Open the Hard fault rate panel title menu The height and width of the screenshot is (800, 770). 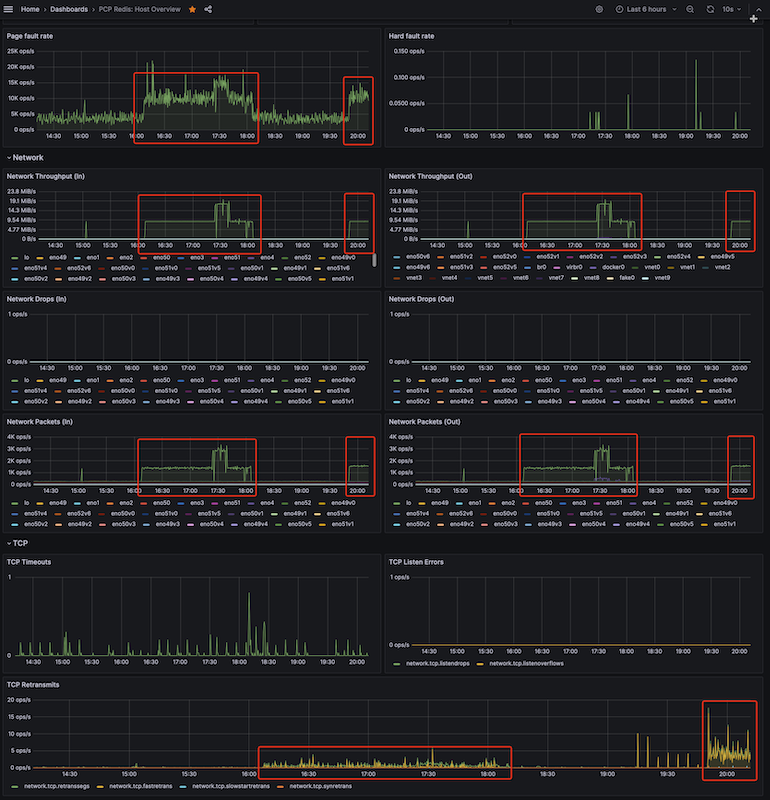[x=411, y=36]
